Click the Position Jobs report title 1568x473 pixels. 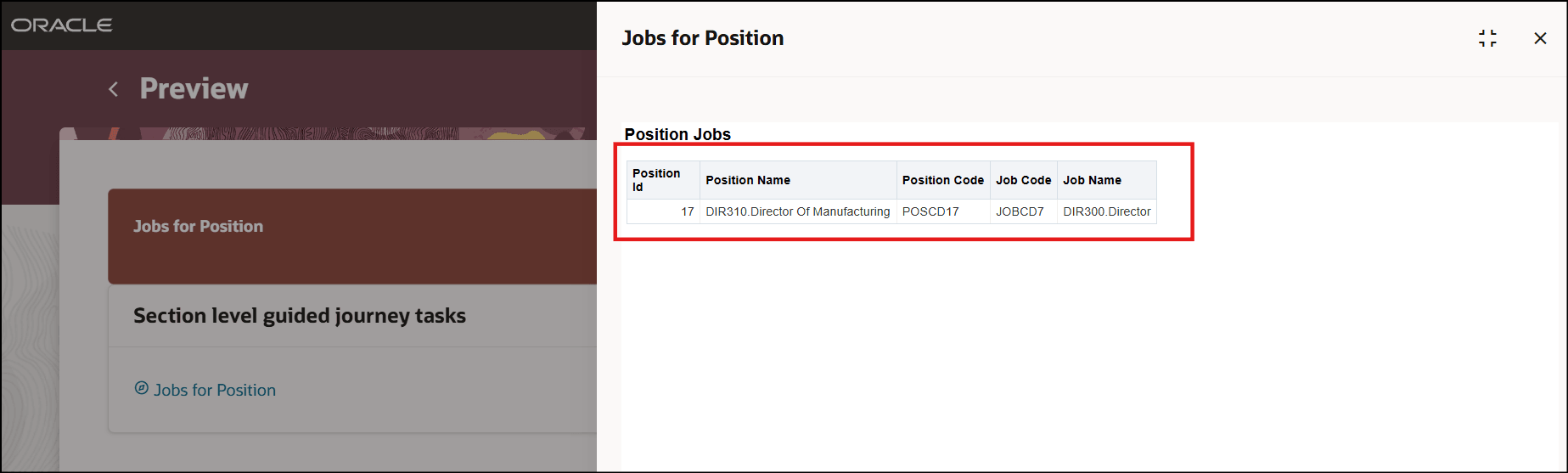(677, 134)
